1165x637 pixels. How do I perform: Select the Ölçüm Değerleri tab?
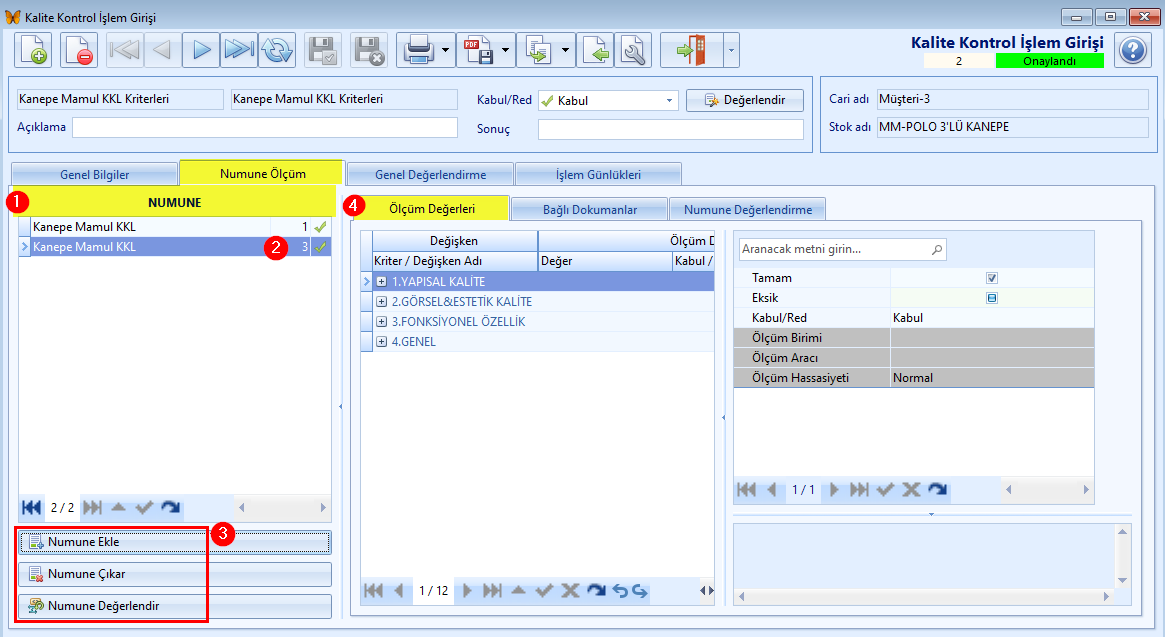(432, 209)
